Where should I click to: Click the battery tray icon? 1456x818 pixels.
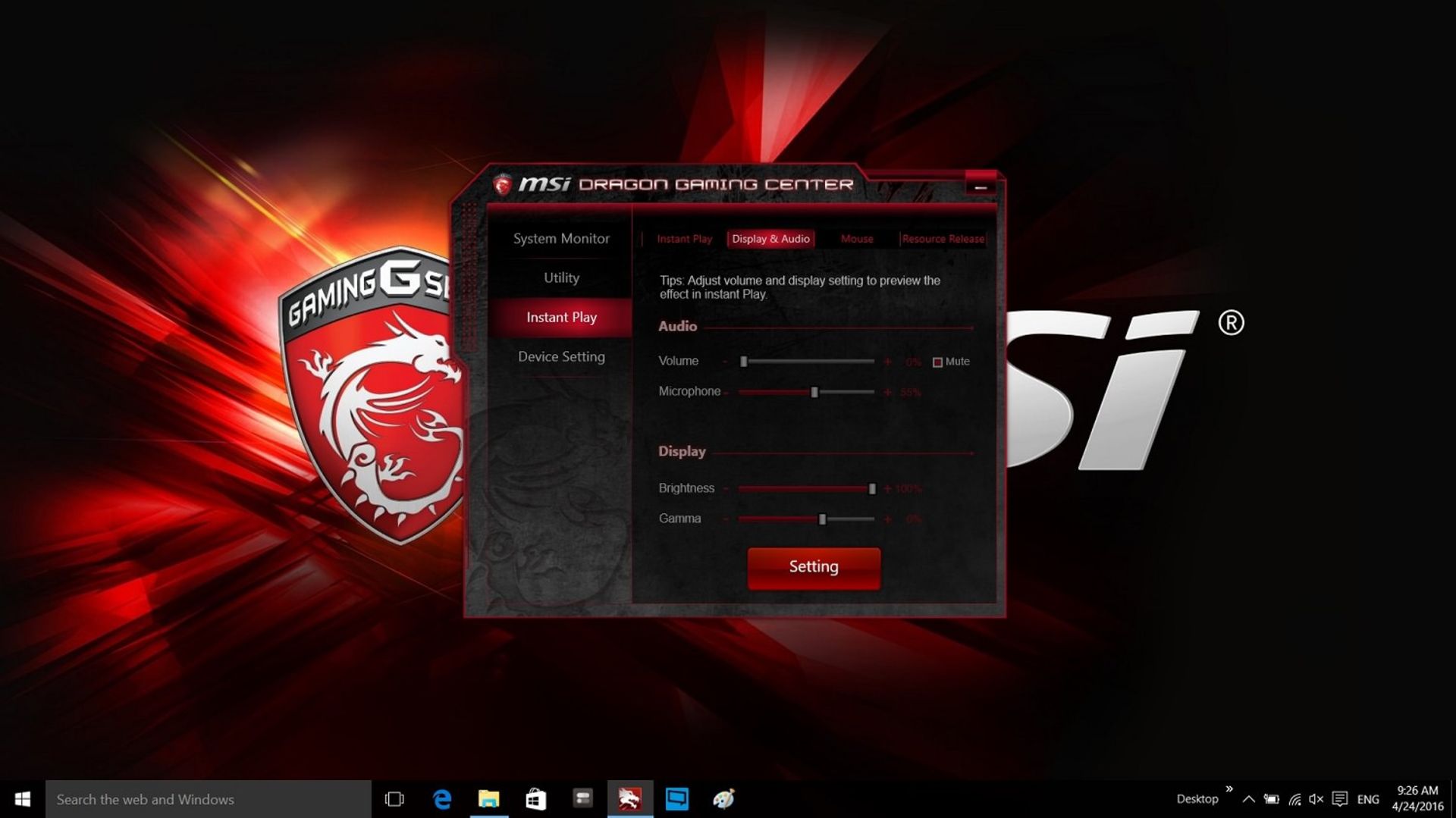[x=1272, y=799]
